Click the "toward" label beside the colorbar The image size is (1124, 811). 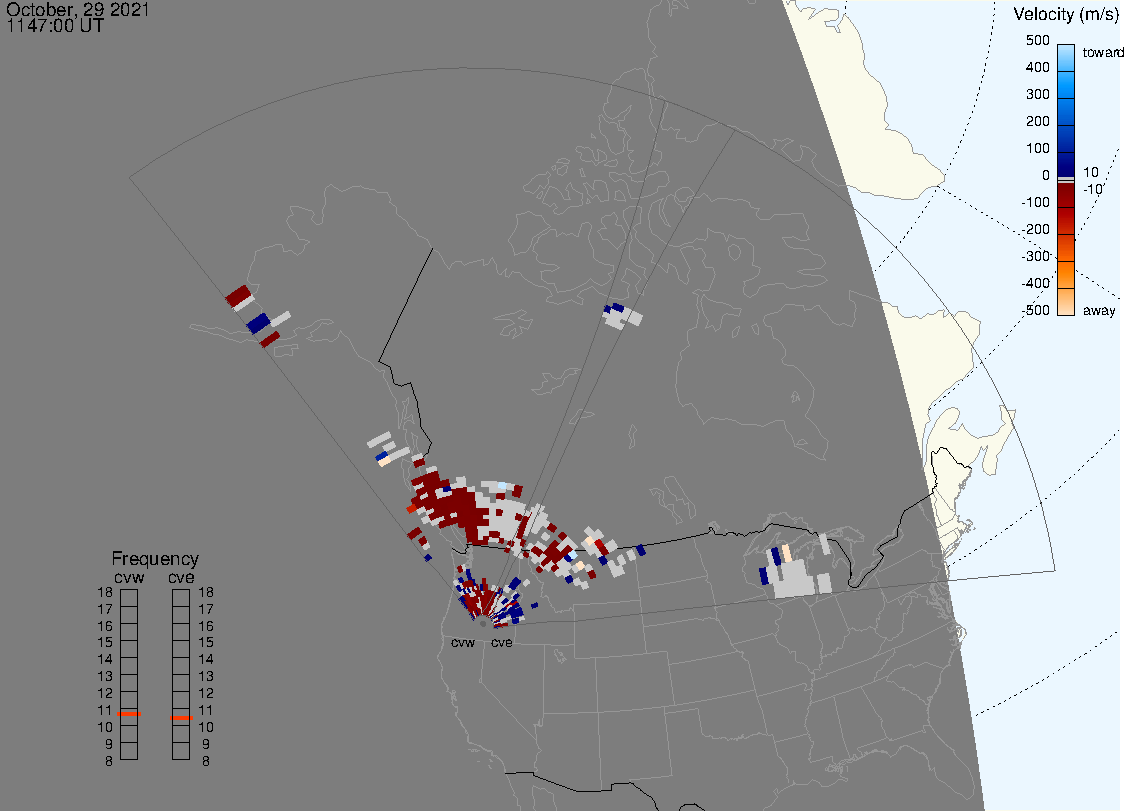(1102, 52)
